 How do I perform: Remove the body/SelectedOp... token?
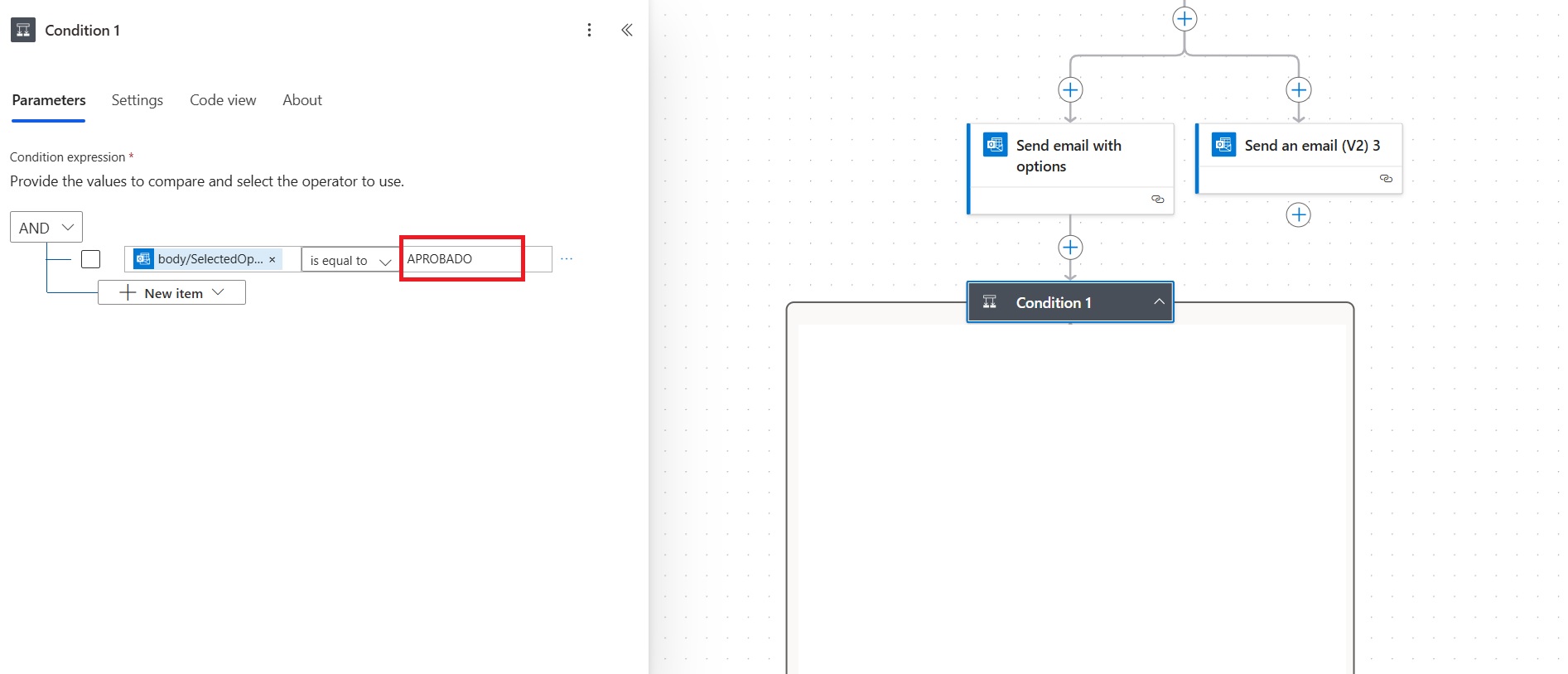click(272, 259)
